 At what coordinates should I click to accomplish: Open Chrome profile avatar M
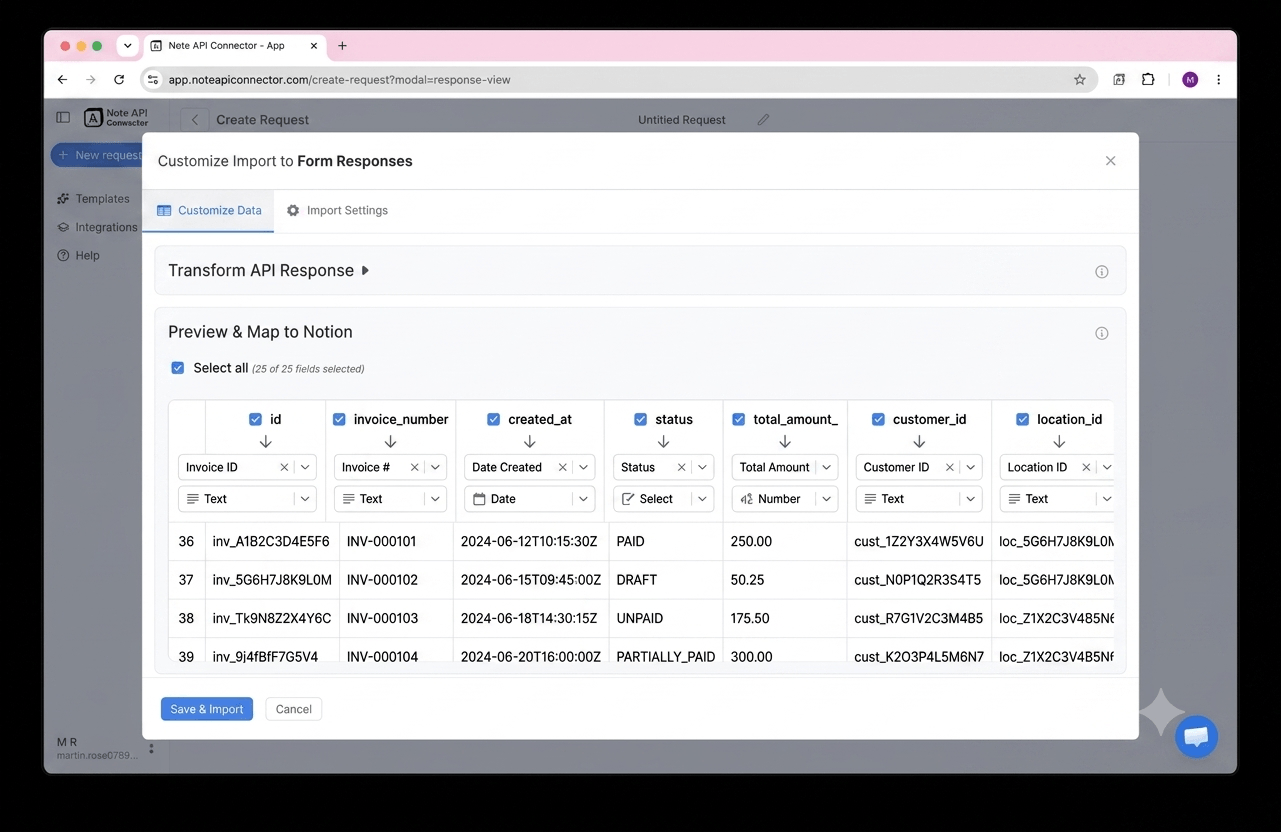[x=1190, y=80]
